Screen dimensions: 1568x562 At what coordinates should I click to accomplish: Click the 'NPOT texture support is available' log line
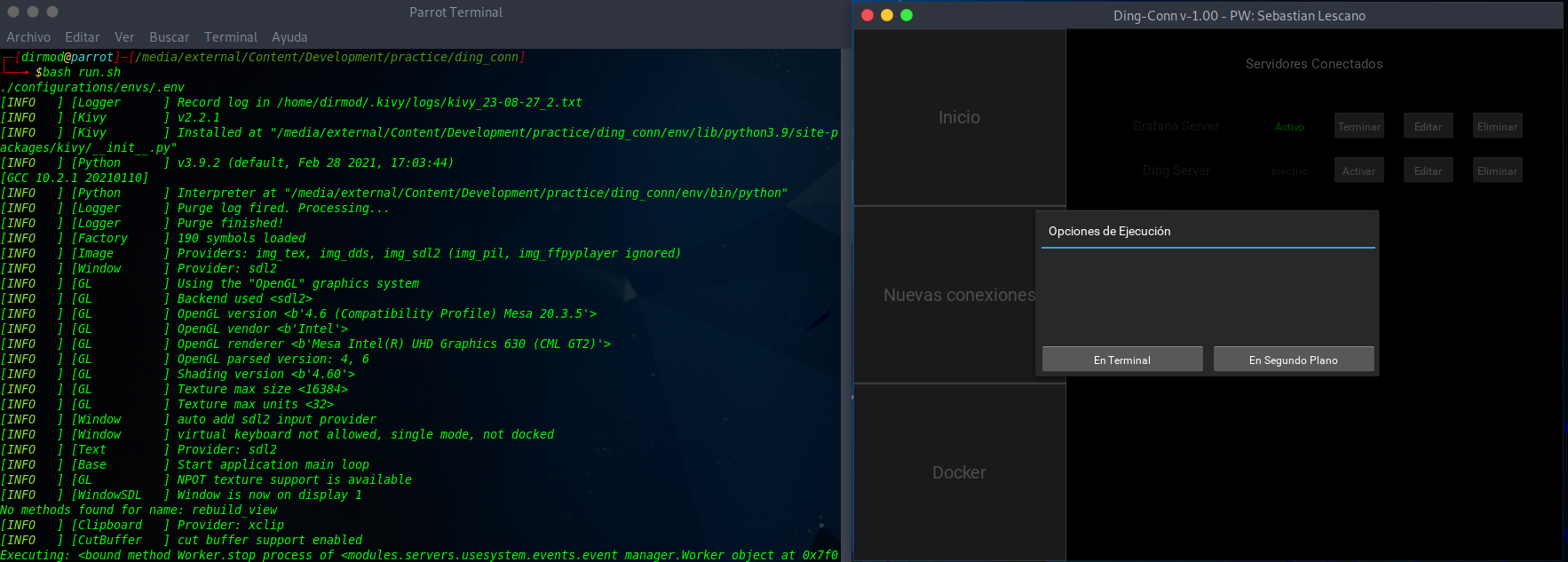[x=295, y=479]
